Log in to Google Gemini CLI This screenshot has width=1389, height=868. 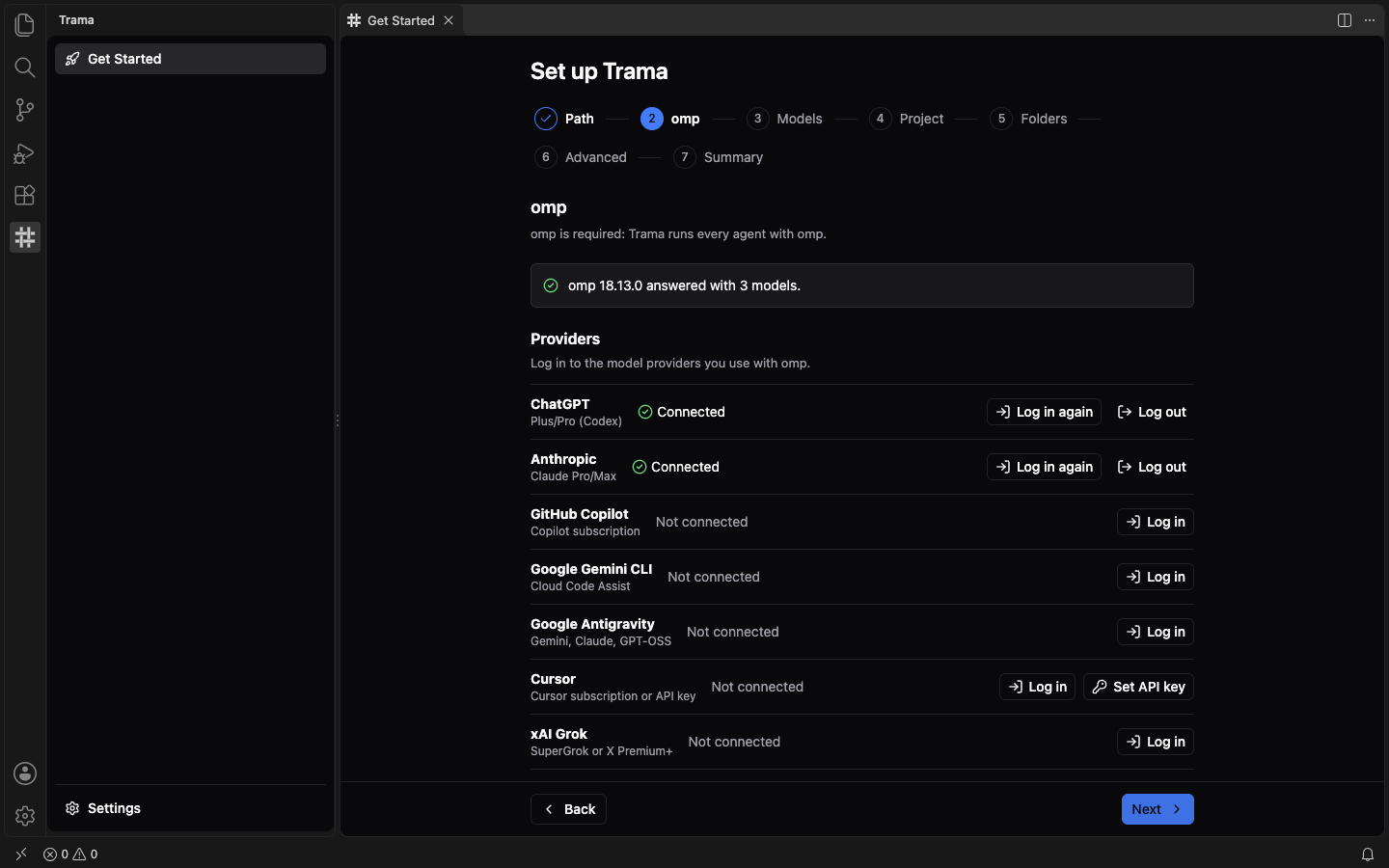tap(1156, 577)
